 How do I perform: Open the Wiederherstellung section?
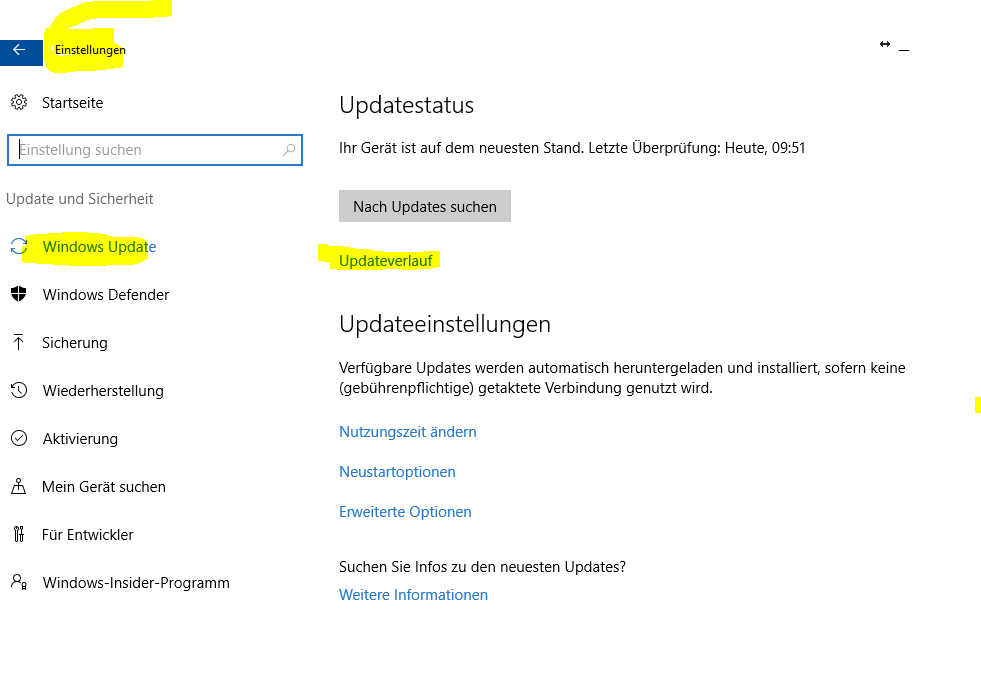103,391
